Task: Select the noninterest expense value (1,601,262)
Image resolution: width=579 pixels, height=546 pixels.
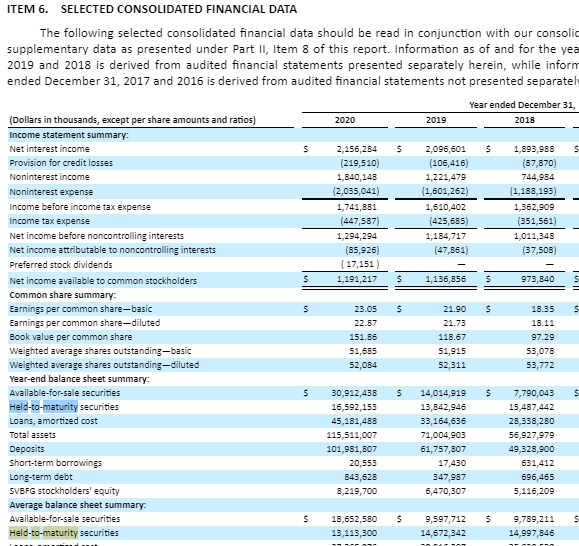Action: [x=445, y=191]
